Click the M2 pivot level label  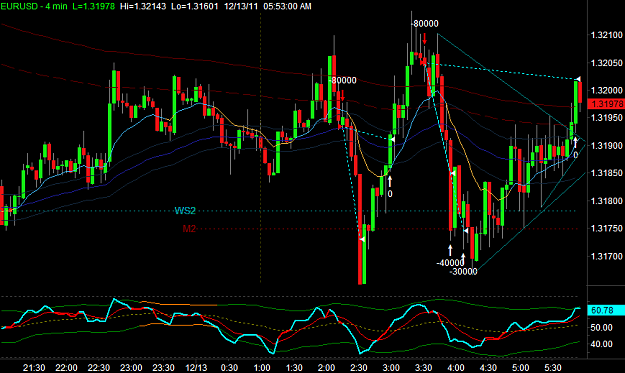coord(189,229)
